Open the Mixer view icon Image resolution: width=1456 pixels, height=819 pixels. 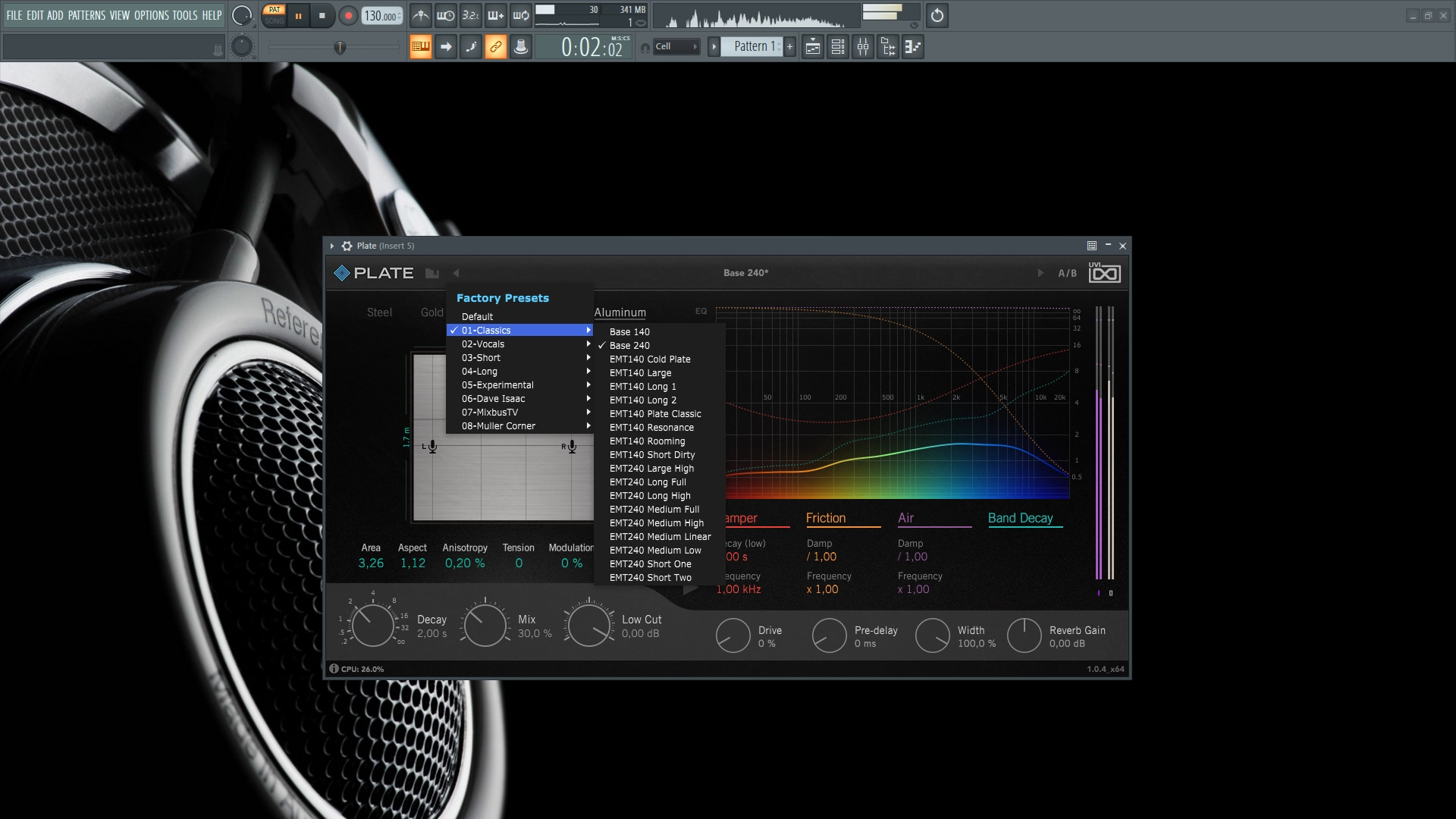pyautogui.click(x=863, y=47)
